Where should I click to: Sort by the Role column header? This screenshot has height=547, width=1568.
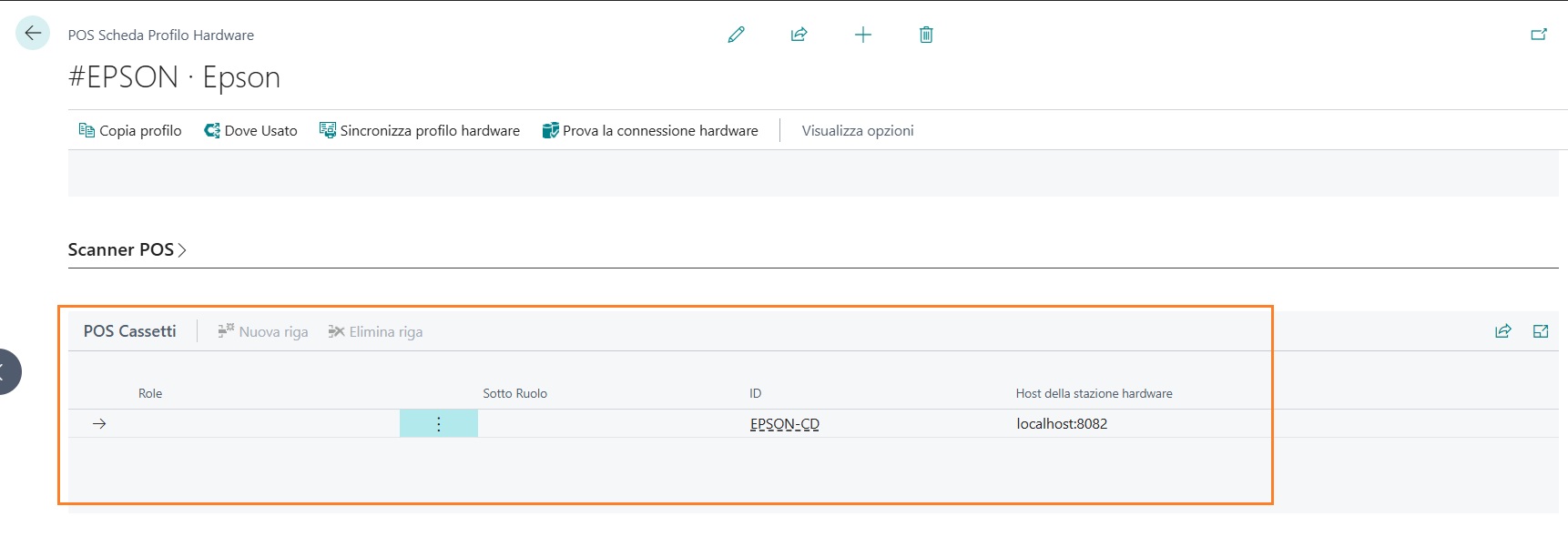tap(150, 393)
